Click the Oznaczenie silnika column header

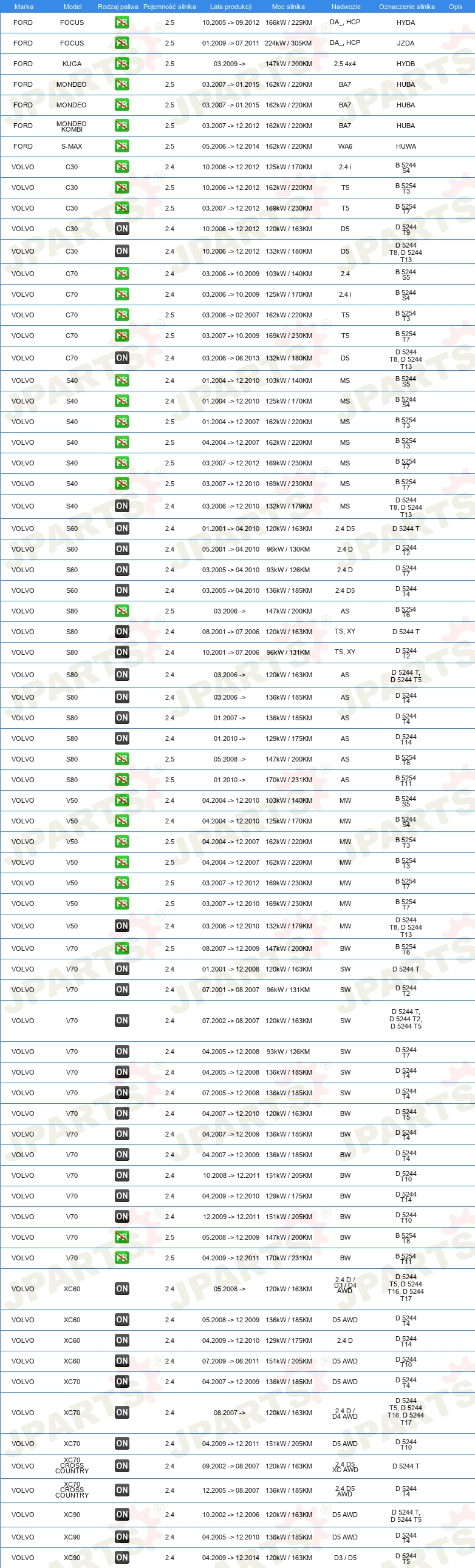tap(407, 7)
